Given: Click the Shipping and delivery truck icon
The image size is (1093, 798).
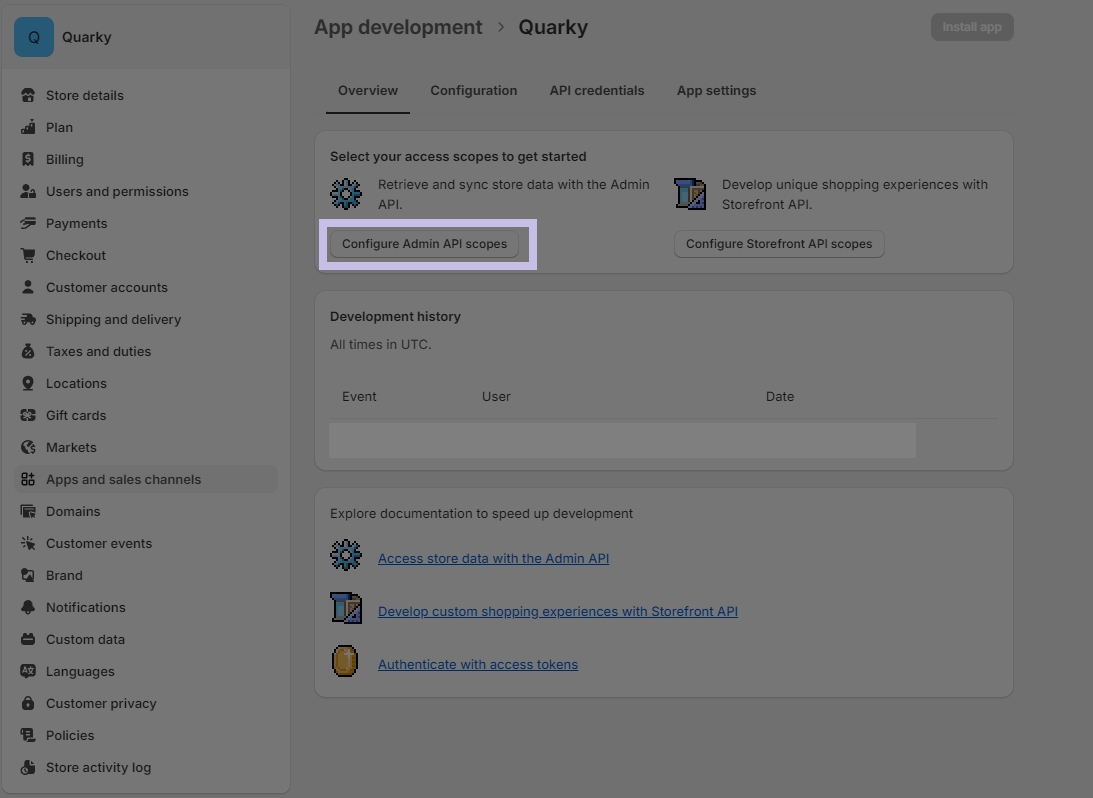Looking at the screenshot, I should pyautogui.click(x=28, y=320).
